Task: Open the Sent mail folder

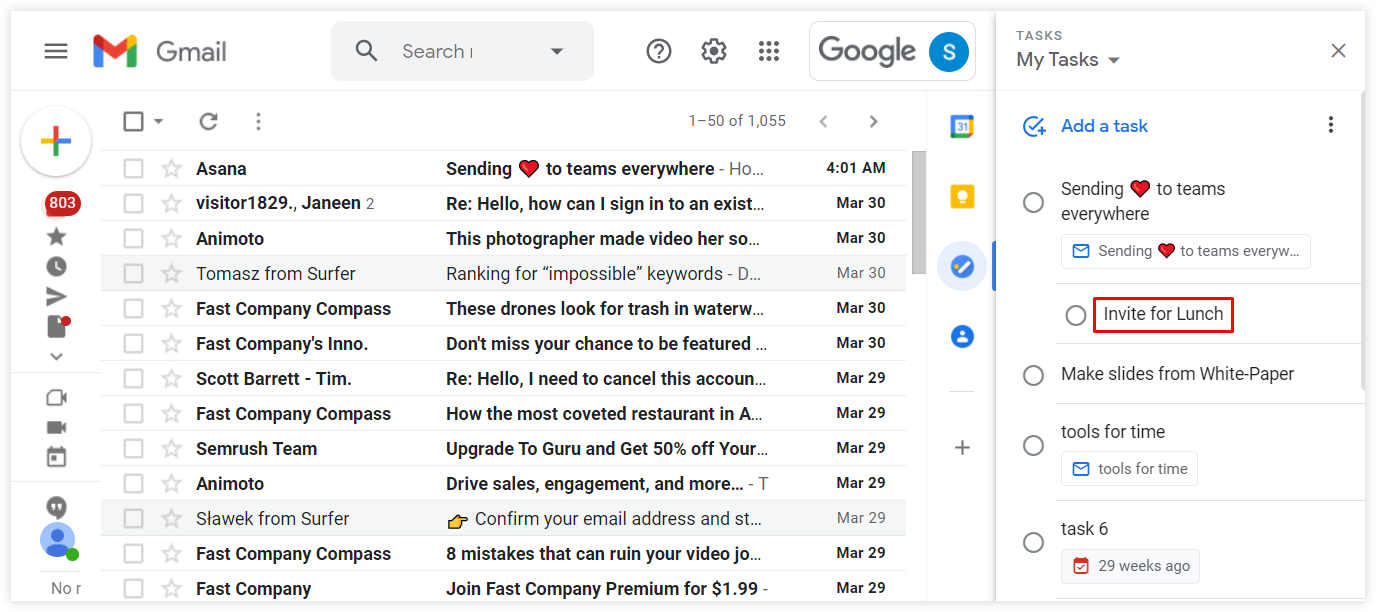Action: 56,296
